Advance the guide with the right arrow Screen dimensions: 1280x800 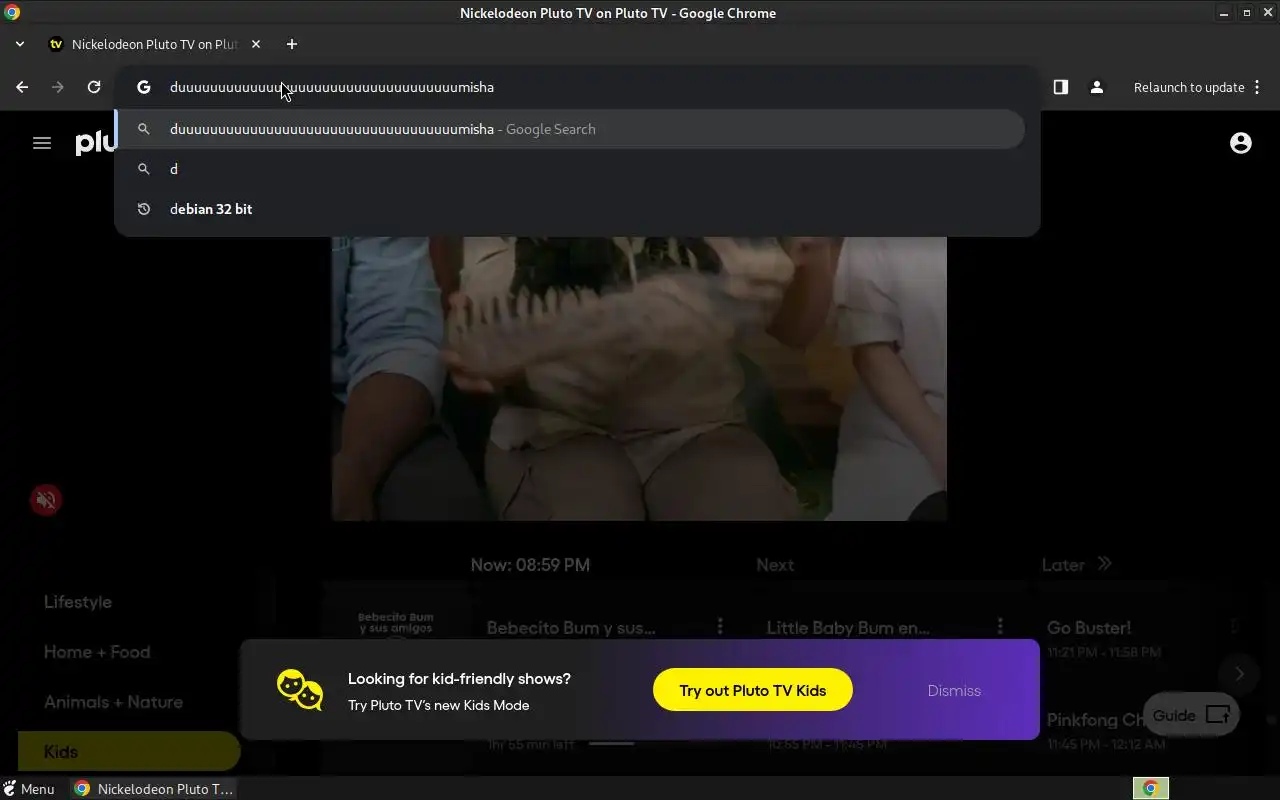coord(1239,674)
